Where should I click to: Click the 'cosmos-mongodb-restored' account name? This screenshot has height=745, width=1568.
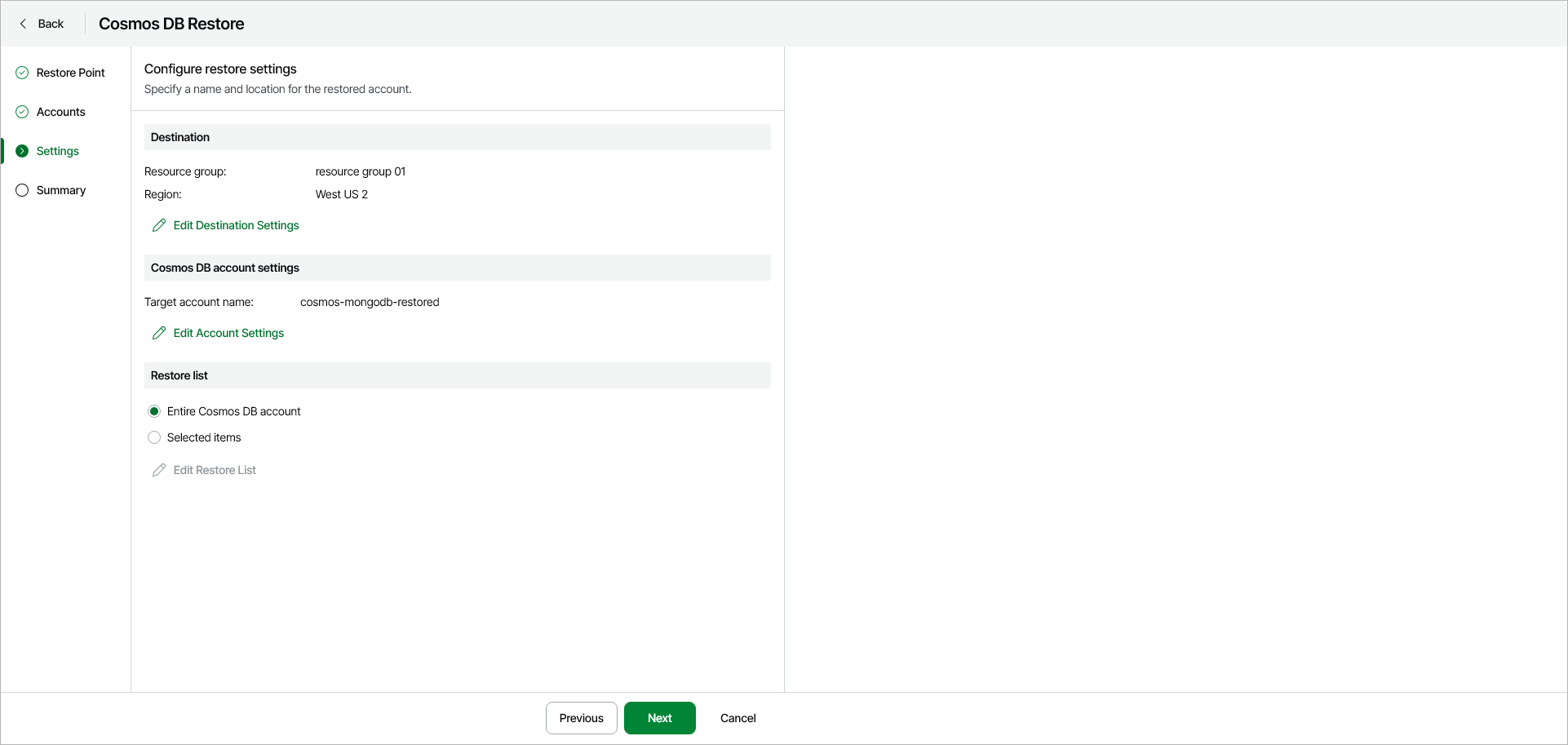click(x=370, y=302)
